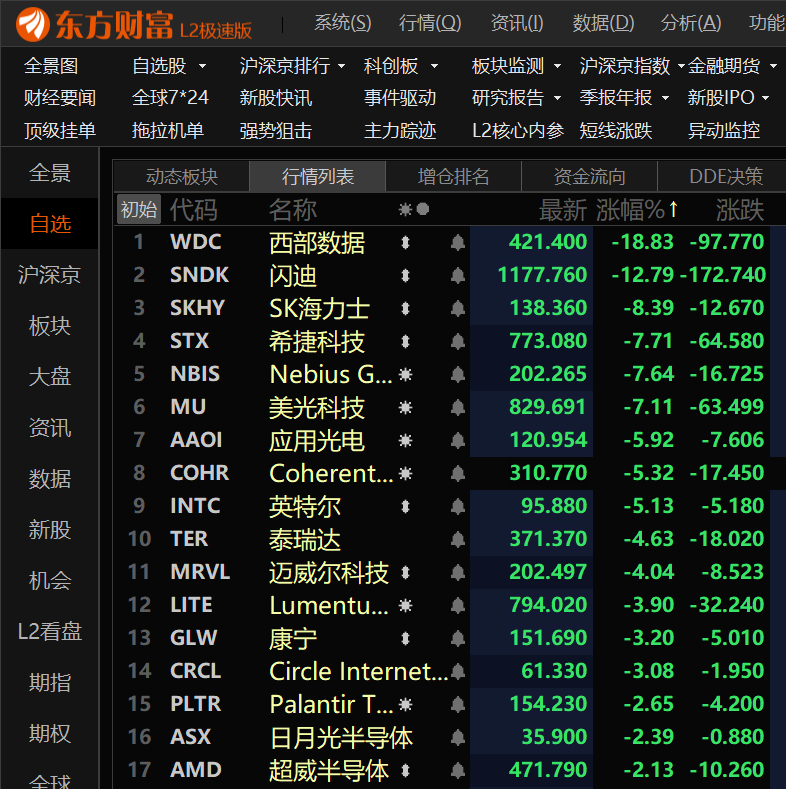Sort by the 最新 column header
The height and width of the screenshot is (789, 786).
click(x=563, y=209)
